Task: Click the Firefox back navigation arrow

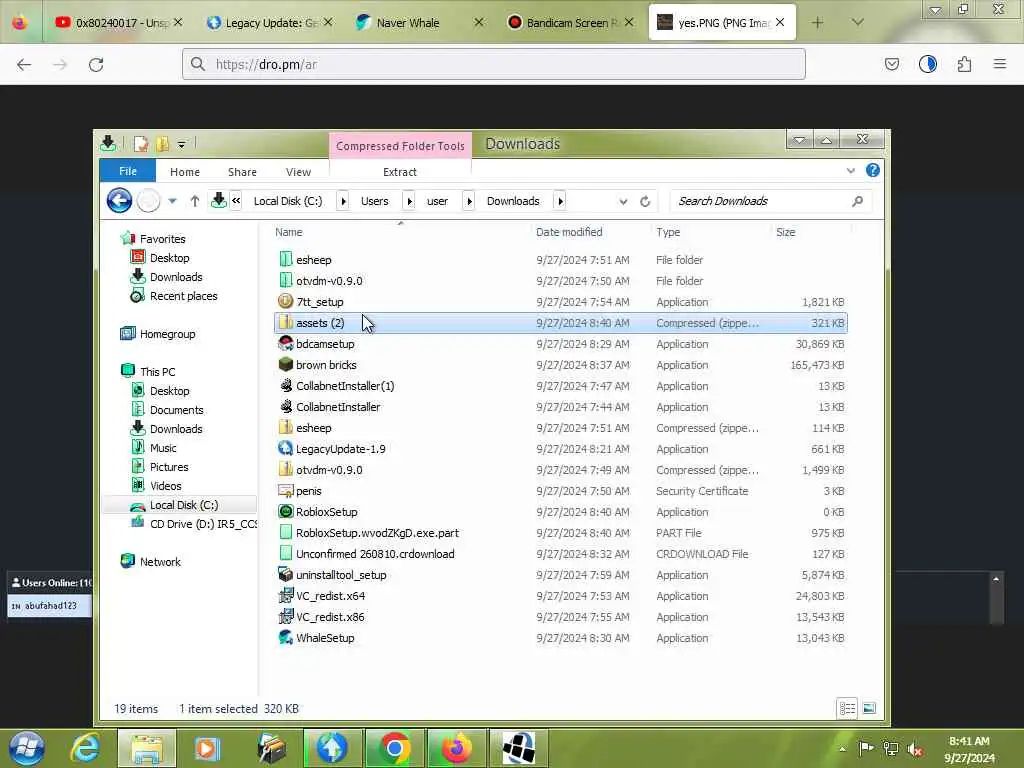Action: pyautogui.click(x=24, y=64)
